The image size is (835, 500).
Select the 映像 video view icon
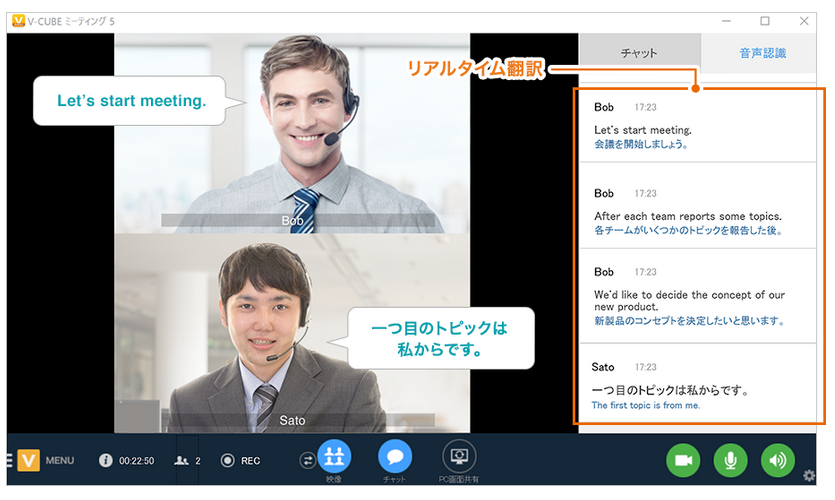[334, 457]
